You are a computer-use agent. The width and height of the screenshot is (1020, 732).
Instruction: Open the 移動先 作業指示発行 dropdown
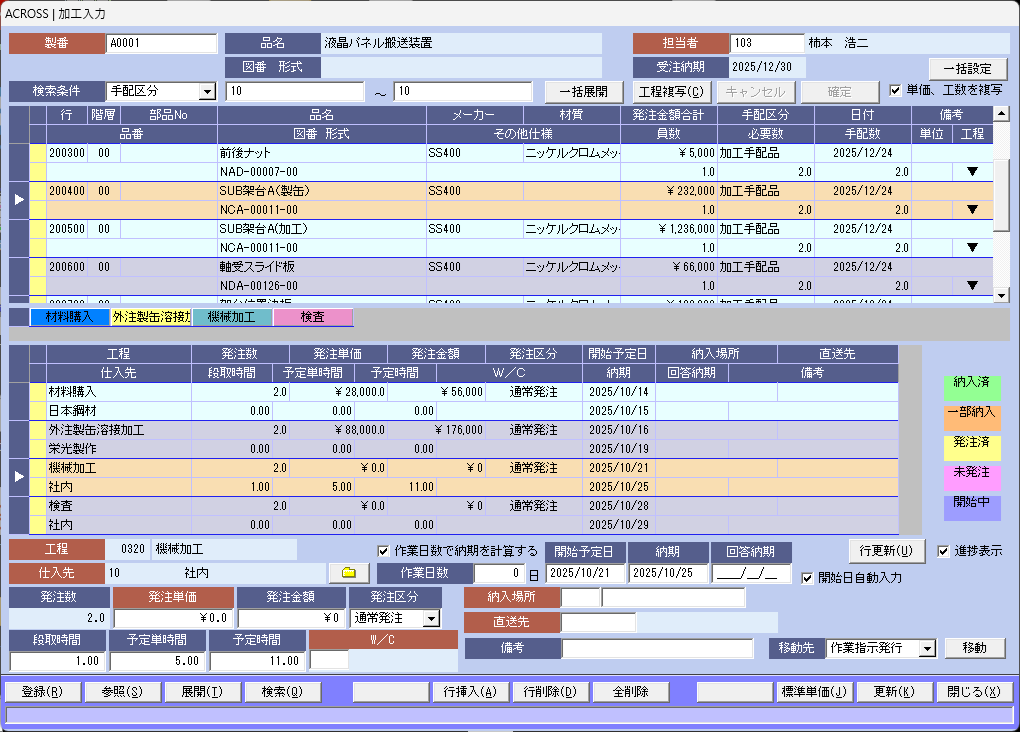(x=926, y=649)
